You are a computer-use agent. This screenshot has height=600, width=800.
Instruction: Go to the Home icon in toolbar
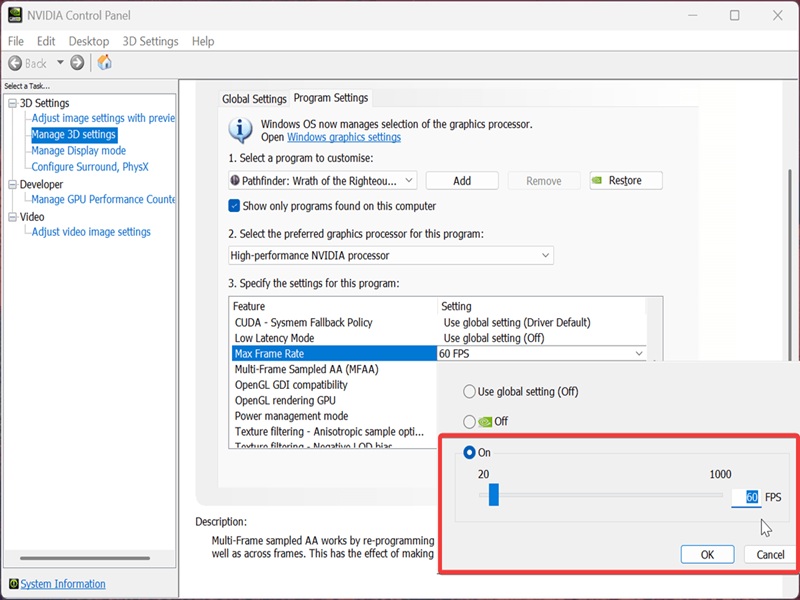coord(105,62)
